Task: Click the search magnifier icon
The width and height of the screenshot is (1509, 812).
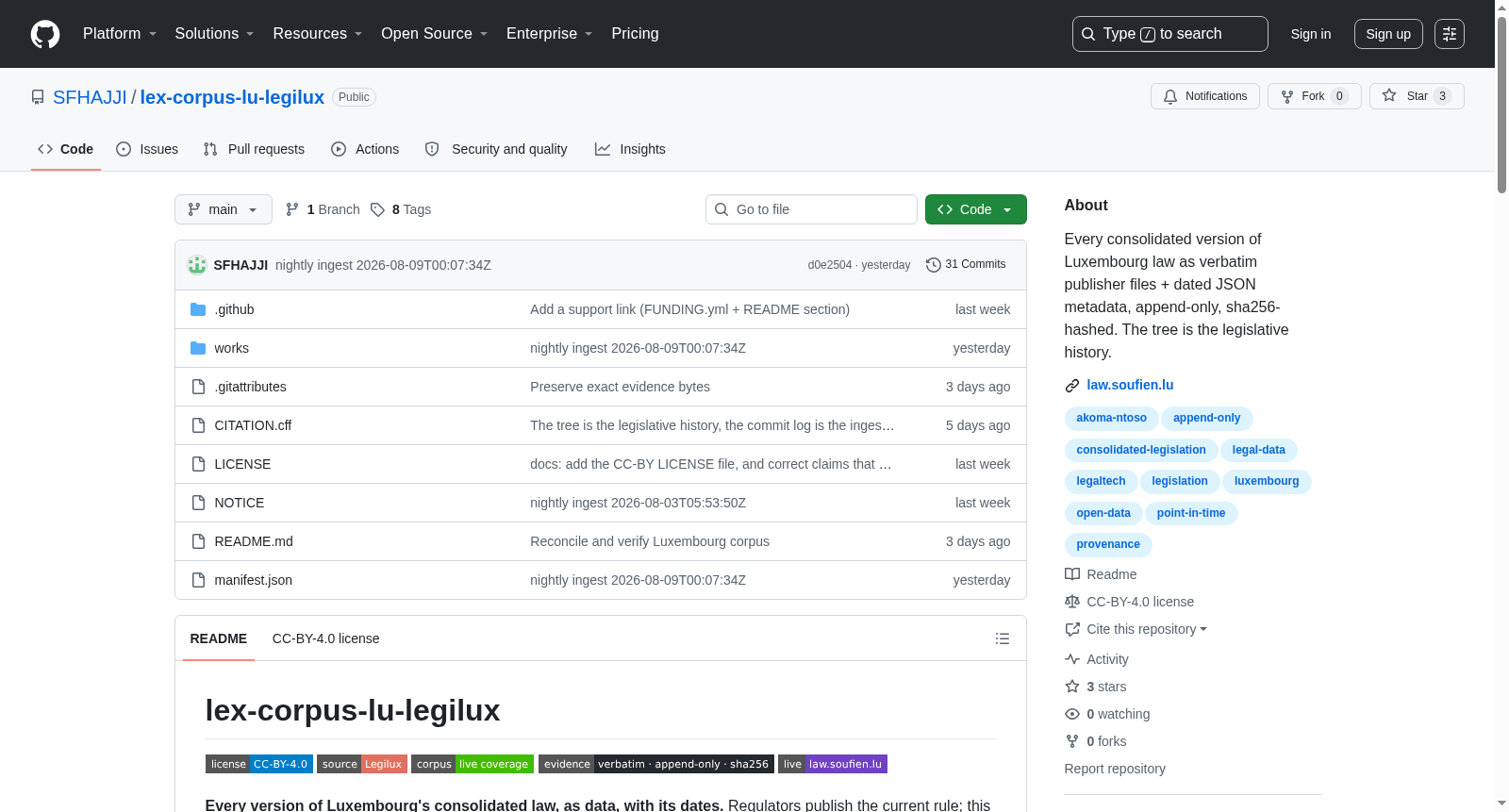Action: [x=1088, y=34]
